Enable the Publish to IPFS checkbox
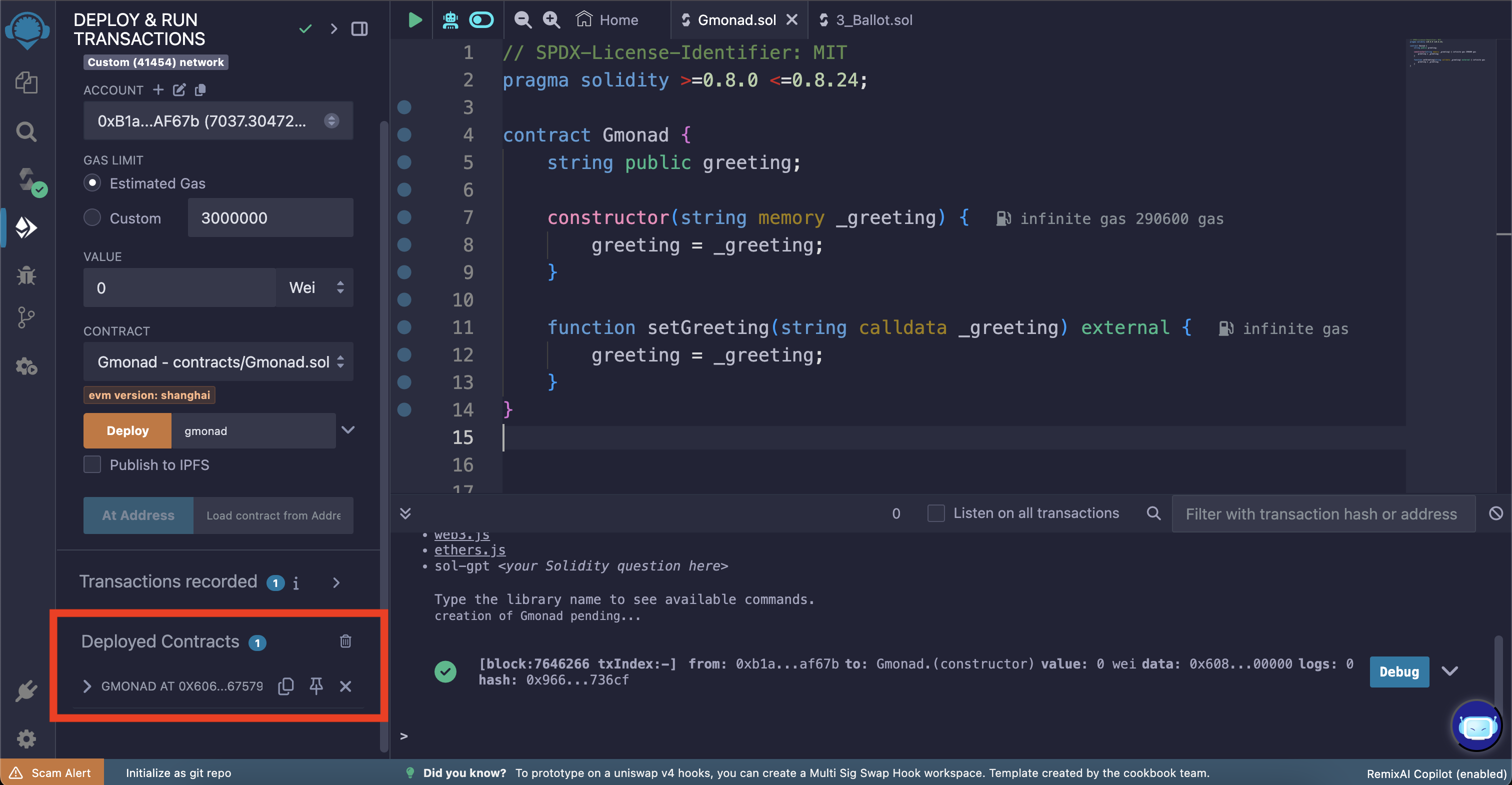Image resolution: width=1512 pixels, height=785 pixels. pyautogui.click(x=92, y=464)
